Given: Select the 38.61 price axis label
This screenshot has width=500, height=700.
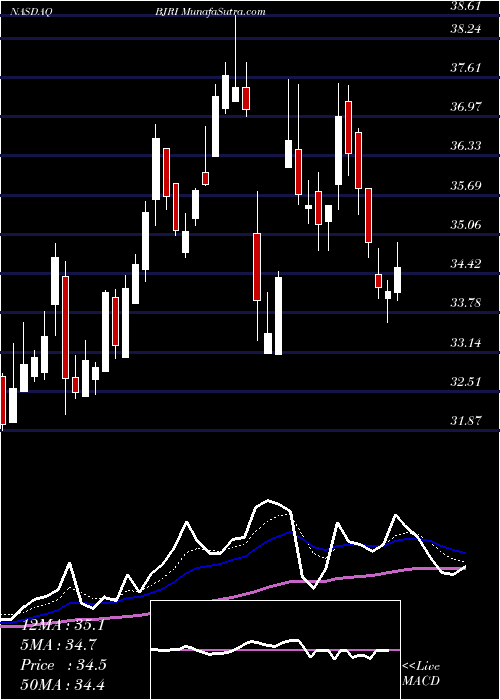Looking at the screenshot, I should click(466, 6).
